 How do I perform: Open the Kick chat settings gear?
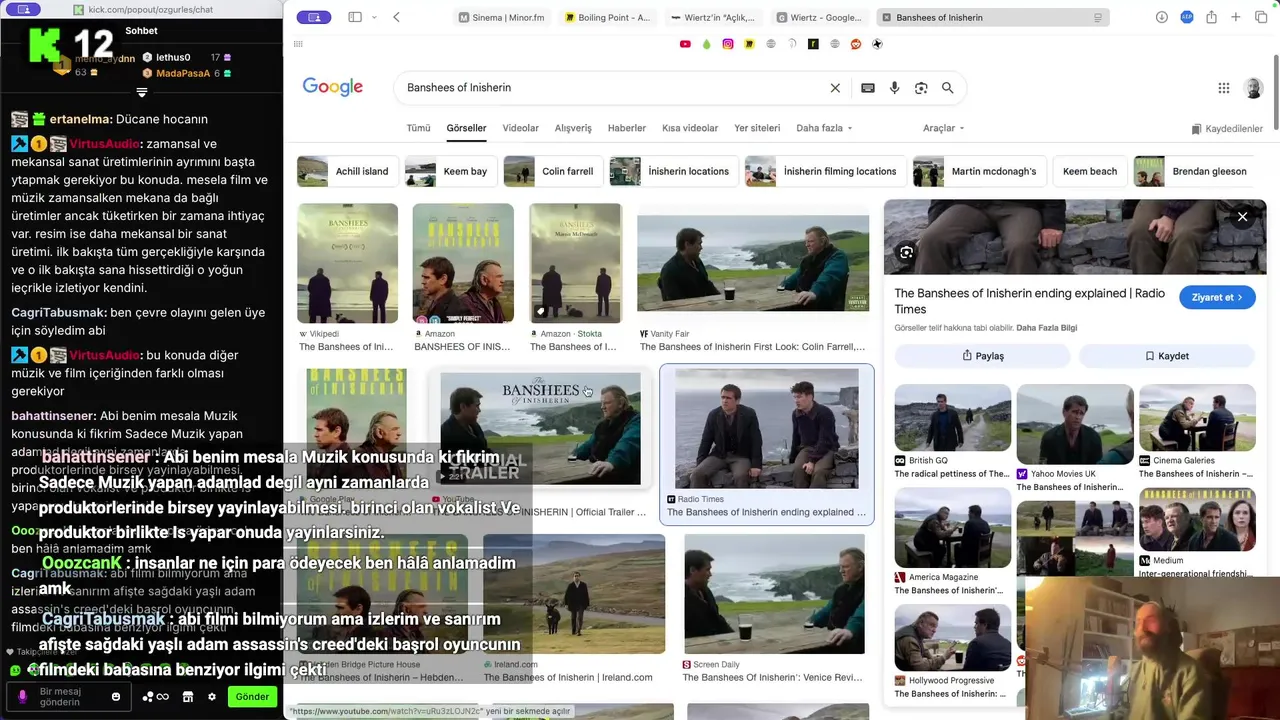pos(212,697)
